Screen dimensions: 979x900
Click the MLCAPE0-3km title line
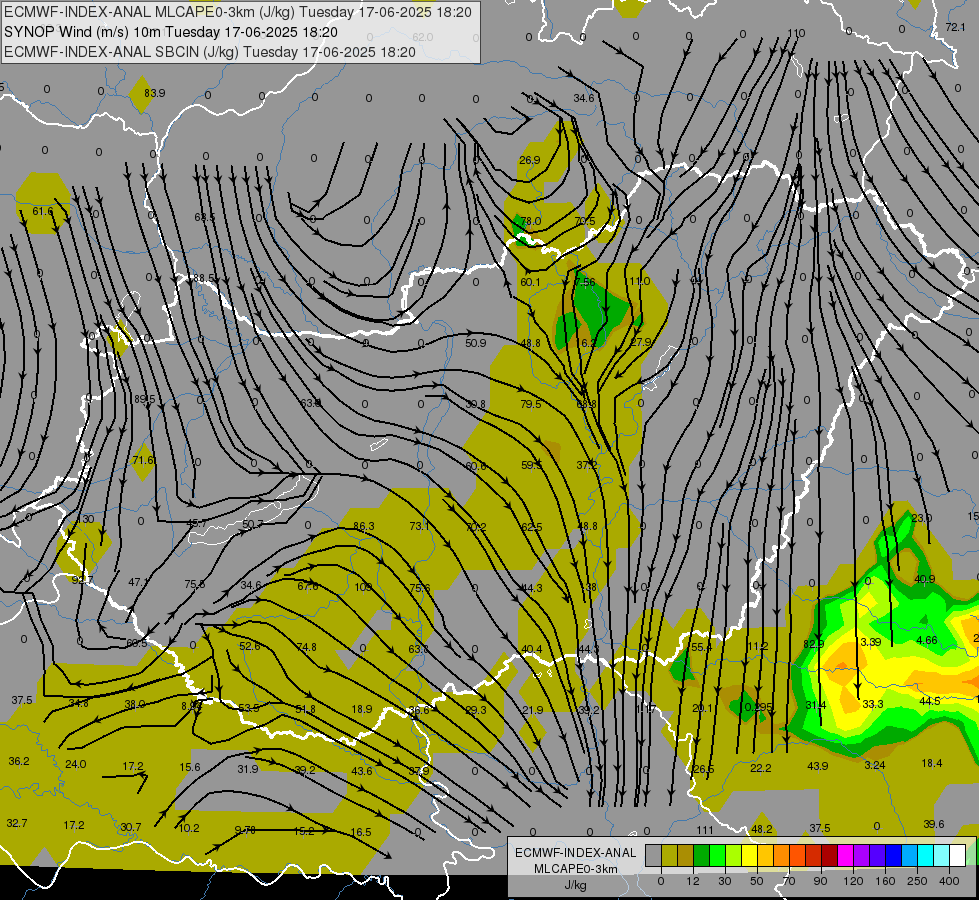coord(238,12)
